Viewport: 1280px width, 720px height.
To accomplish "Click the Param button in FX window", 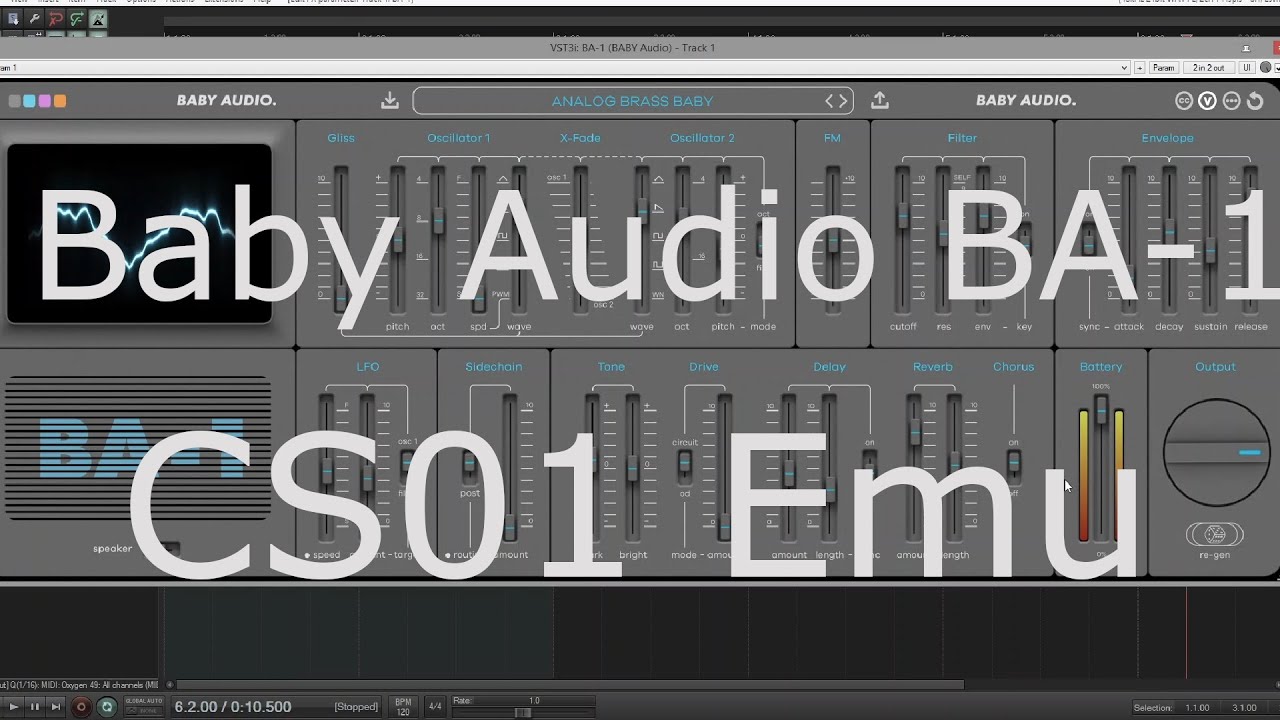I will (x=1164, y=68).
